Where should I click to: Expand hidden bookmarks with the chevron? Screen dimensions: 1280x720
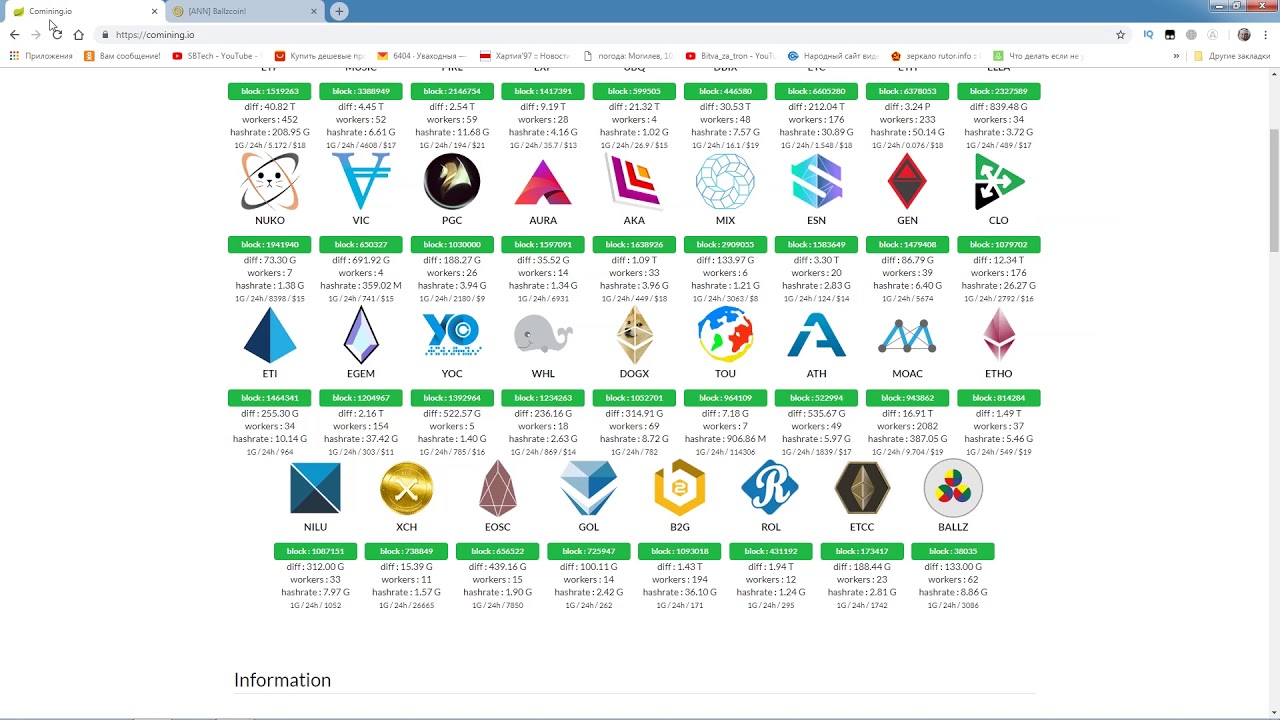click(x=1176, y=56)
